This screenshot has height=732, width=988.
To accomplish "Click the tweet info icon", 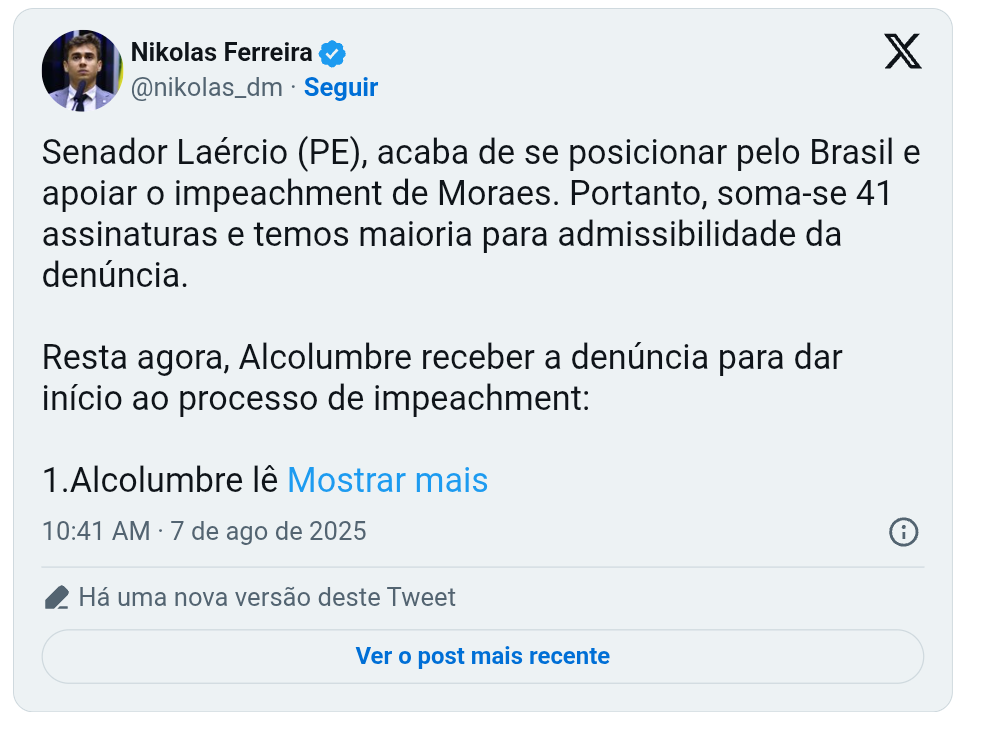I will [x=903, y=531].
